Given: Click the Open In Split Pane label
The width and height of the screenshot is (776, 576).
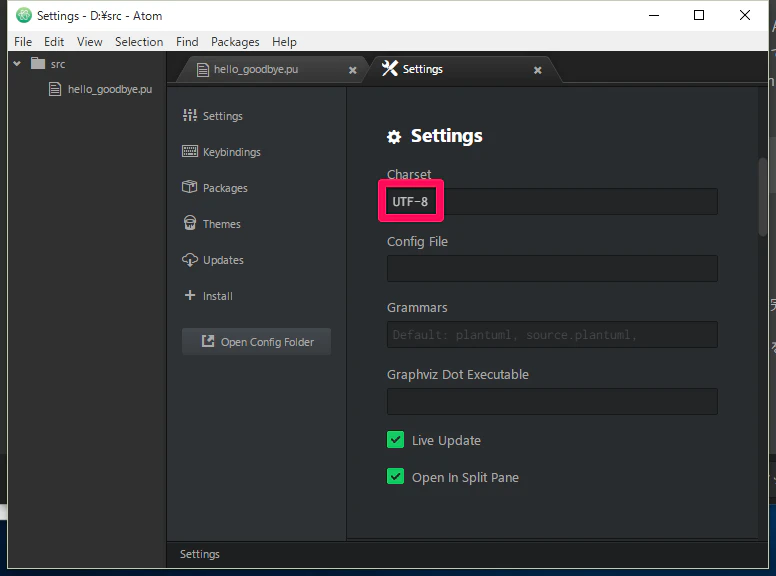Looking at the screenshot, I should (465, 478).
